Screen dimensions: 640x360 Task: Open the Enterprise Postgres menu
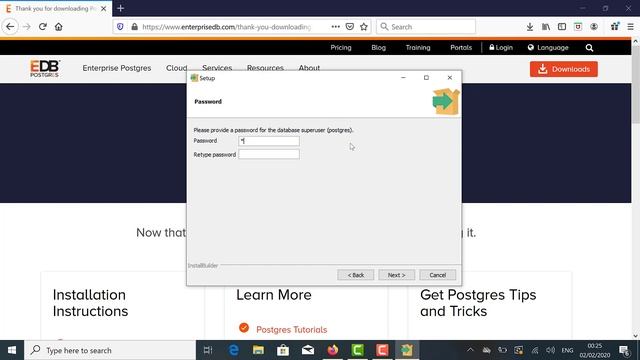tap(117, 68)
